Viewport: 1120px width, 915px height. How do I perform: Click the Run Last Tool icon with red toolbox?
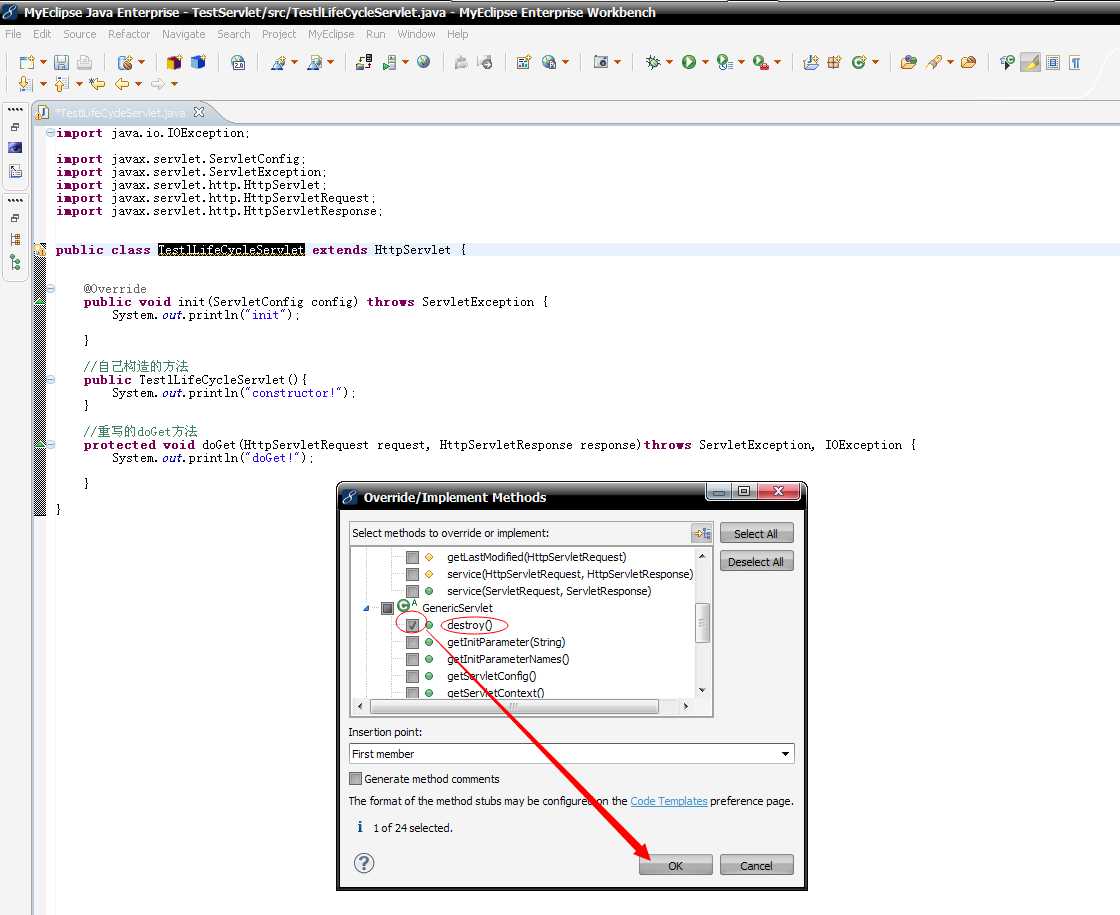pyautogui.click(x=761, y=63)
